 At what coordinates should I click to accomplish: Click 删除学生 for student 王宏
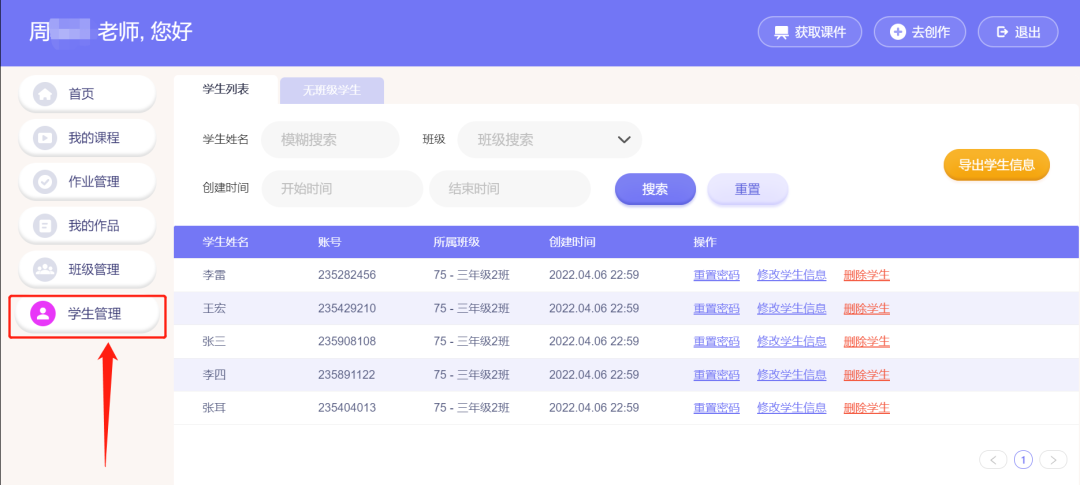coord(866,308)
